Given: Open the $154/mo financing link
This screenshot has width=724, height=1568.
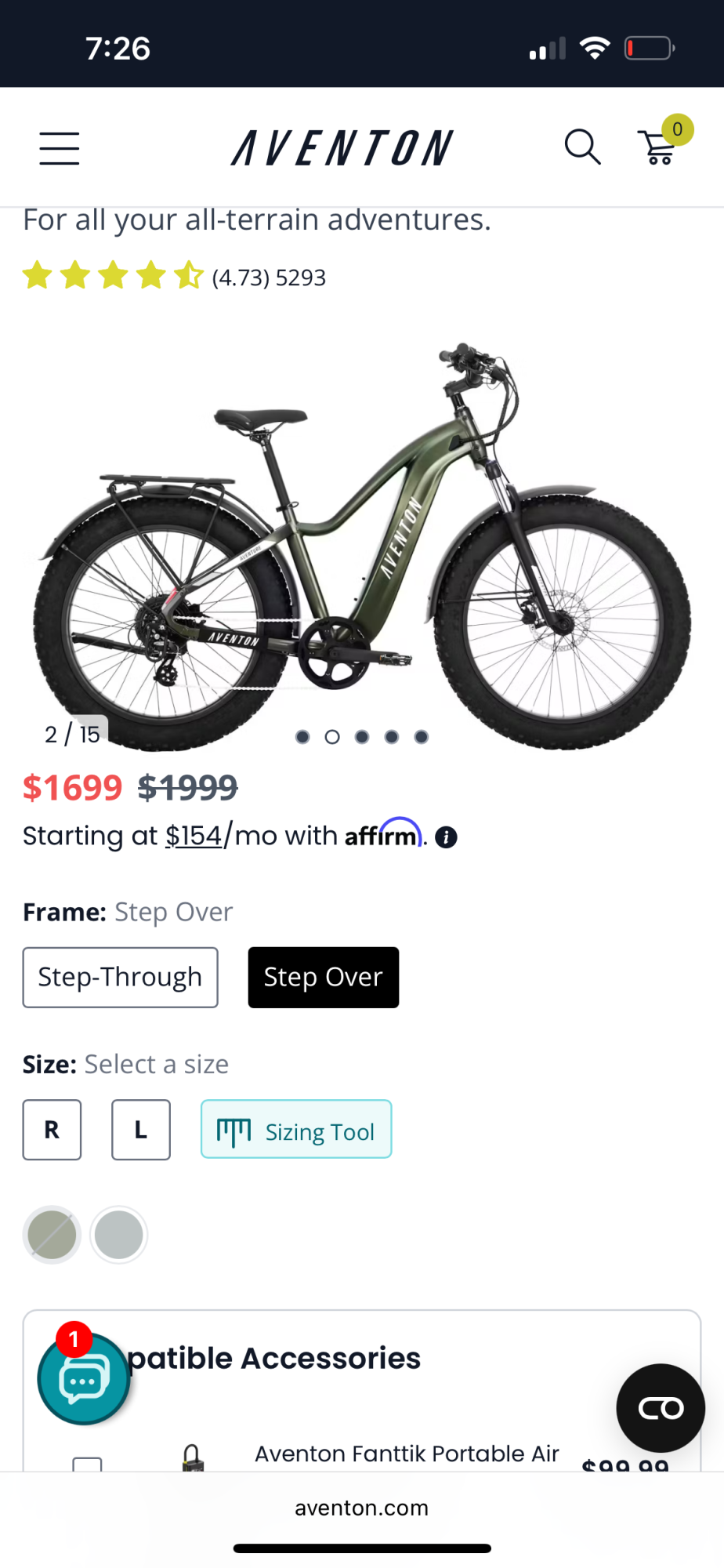Looking at the screenshot, I should point(193,835).
